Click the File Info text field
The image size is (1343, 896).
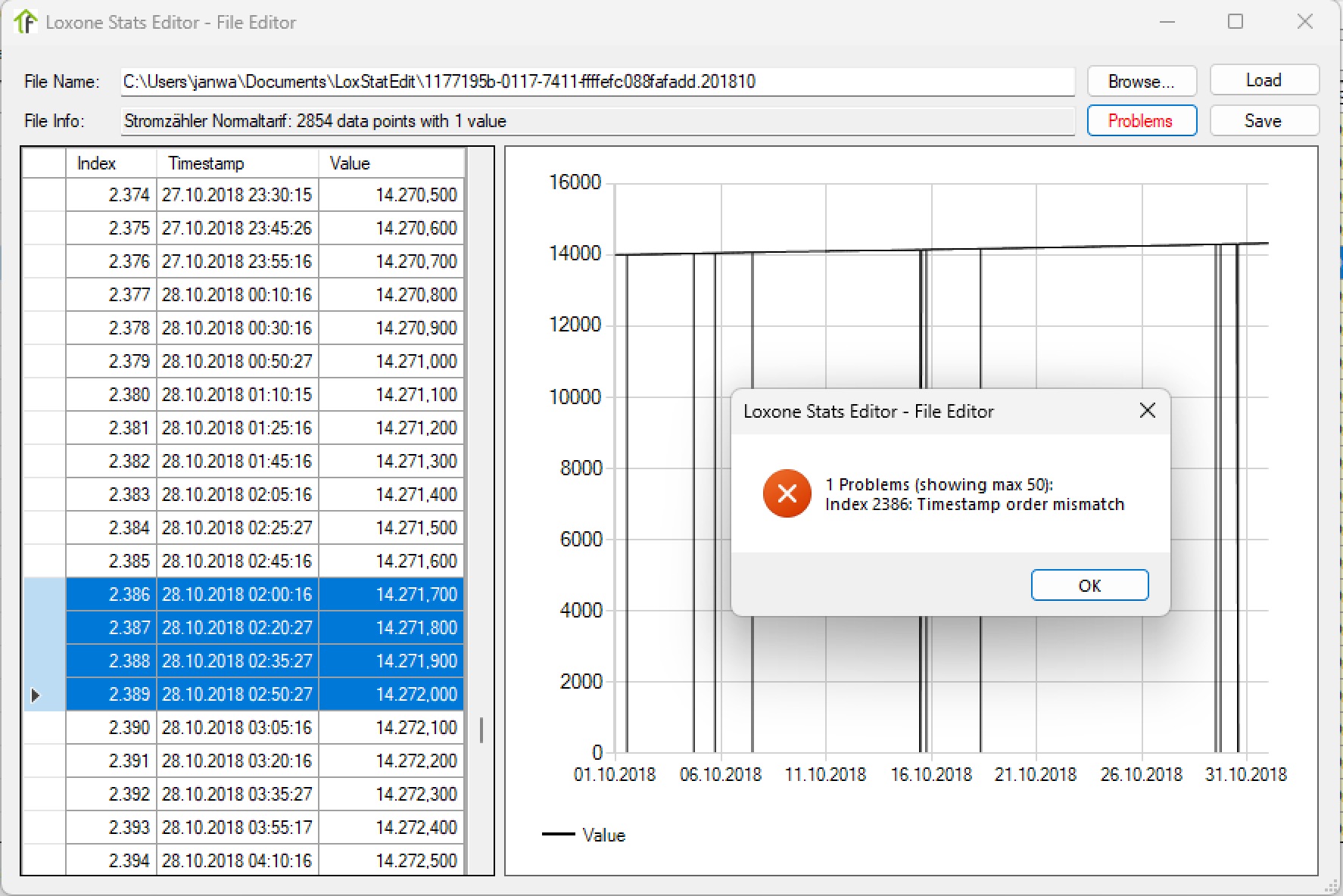coord(597,121)
